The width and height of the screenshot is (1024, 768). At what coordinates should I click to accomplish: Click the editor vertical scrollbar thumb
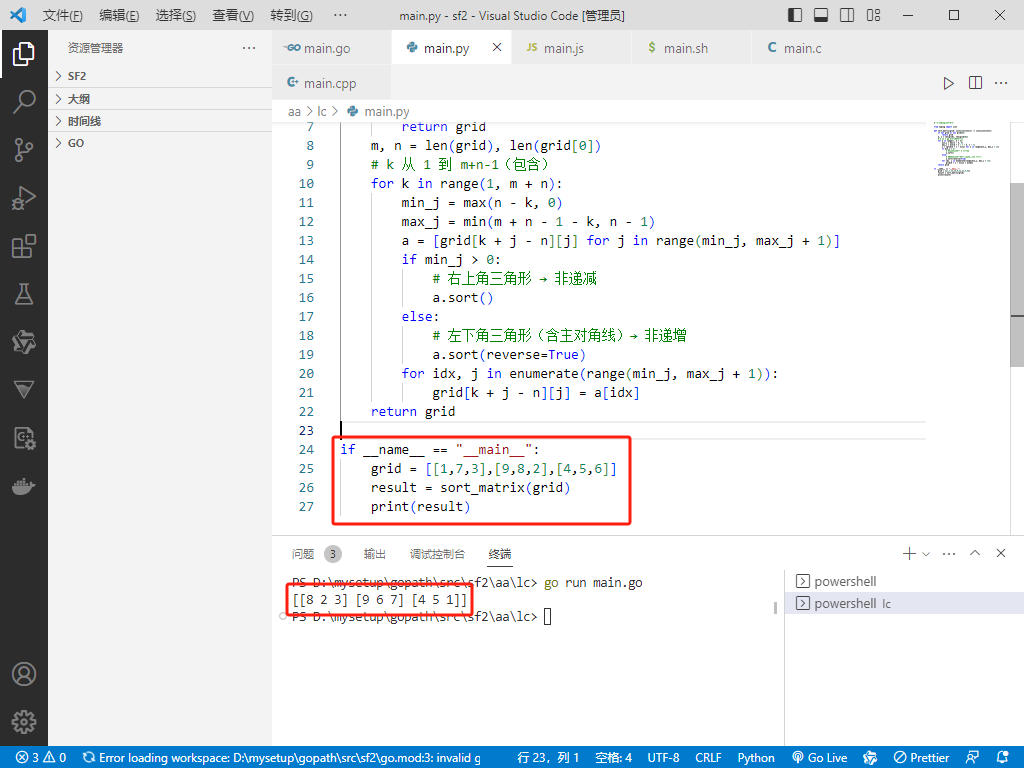pyautogui.click(x=1017, y=274)
